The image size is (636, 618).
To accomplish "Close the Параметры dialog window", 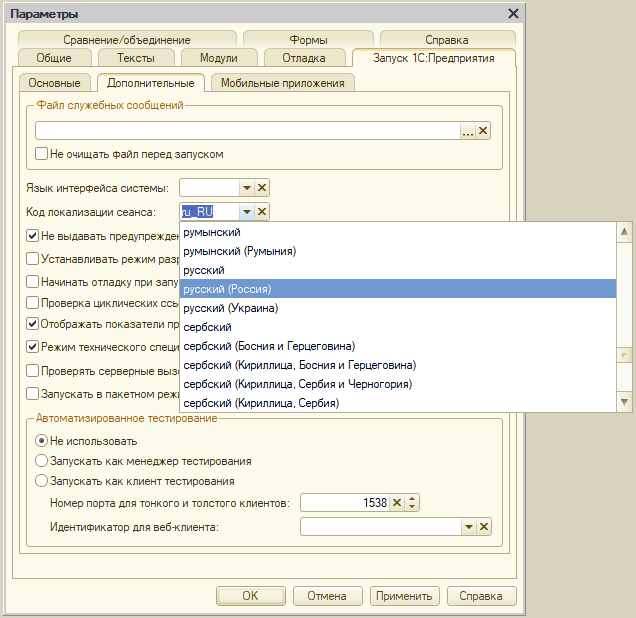I will pos(513,14).
